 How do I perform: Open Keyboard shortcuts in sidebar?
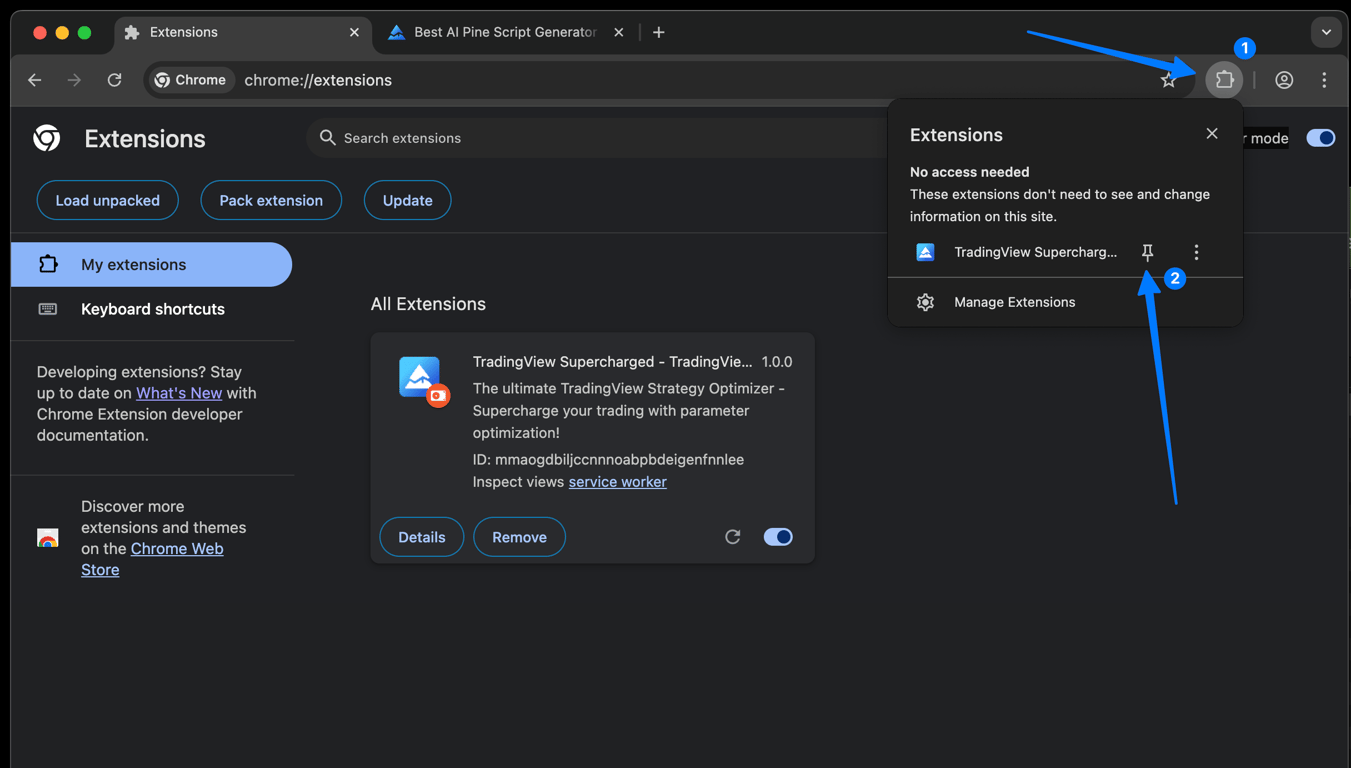pos(152,309)
